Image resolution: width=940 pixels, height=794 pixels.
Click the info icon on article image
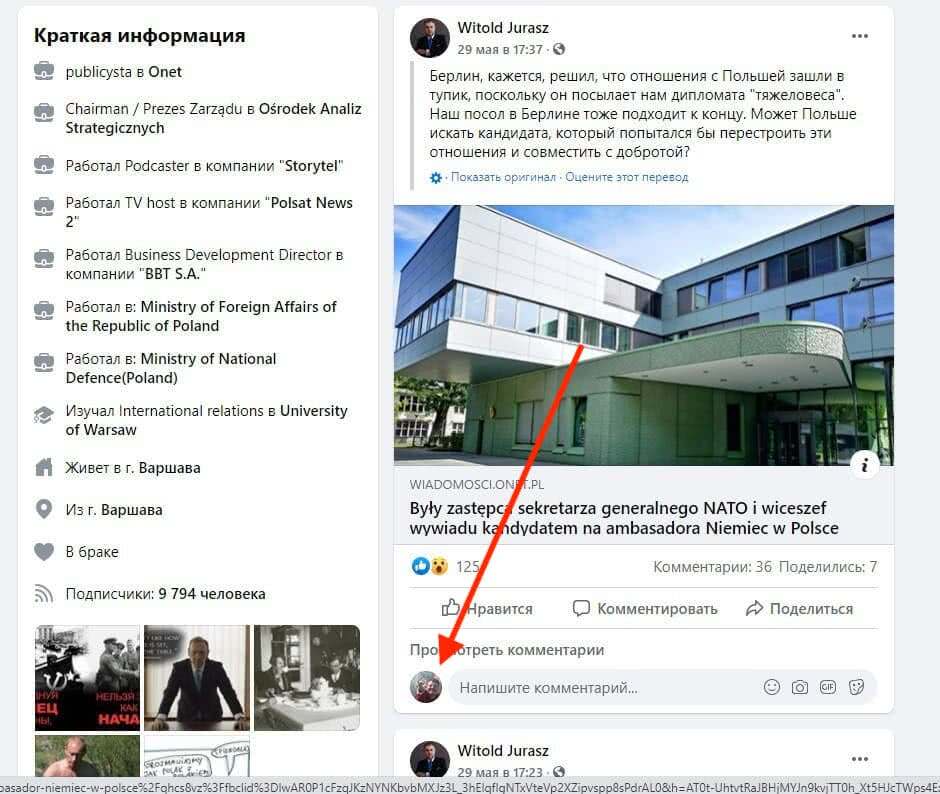(x=864, y=465)
